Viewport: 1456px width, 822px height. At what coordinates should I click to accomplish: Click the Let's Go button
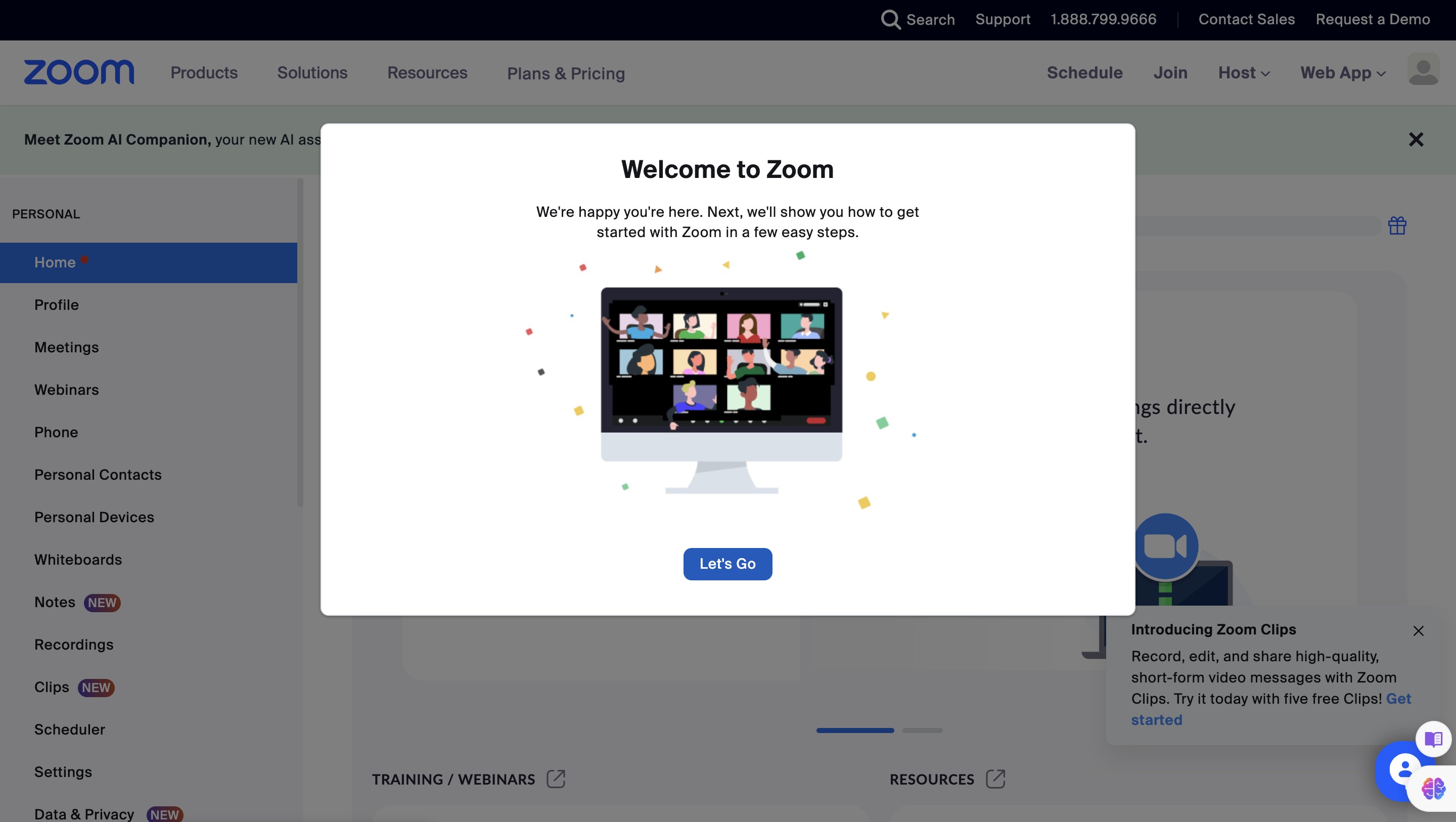[x=727, y=564]
